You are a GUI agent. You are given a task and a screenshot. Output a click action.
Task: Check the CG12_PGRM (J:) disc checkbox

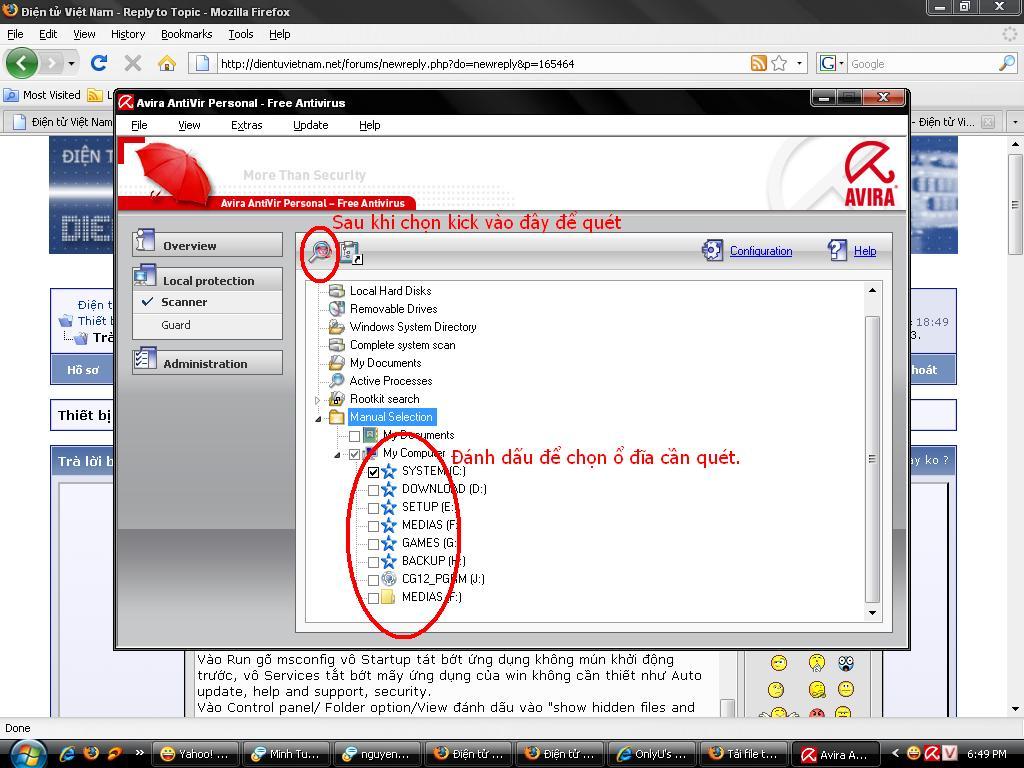click(x=374, y=580)
